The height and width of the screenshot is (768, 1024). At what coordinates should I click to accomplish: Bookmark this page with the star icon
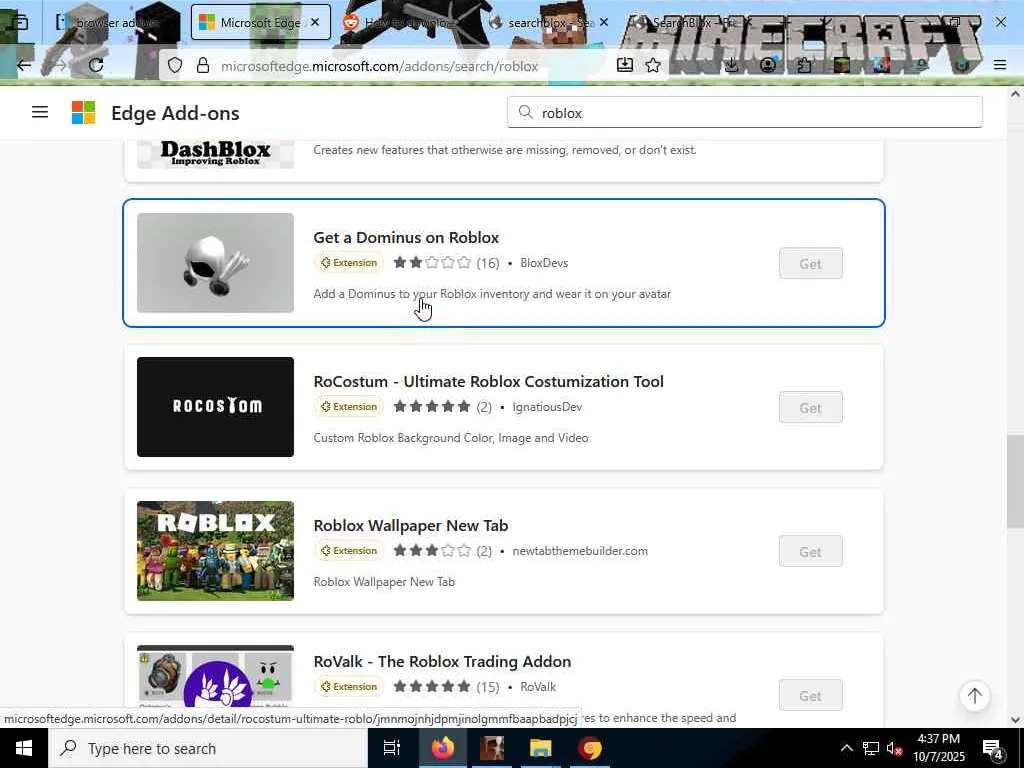point(653,65)
